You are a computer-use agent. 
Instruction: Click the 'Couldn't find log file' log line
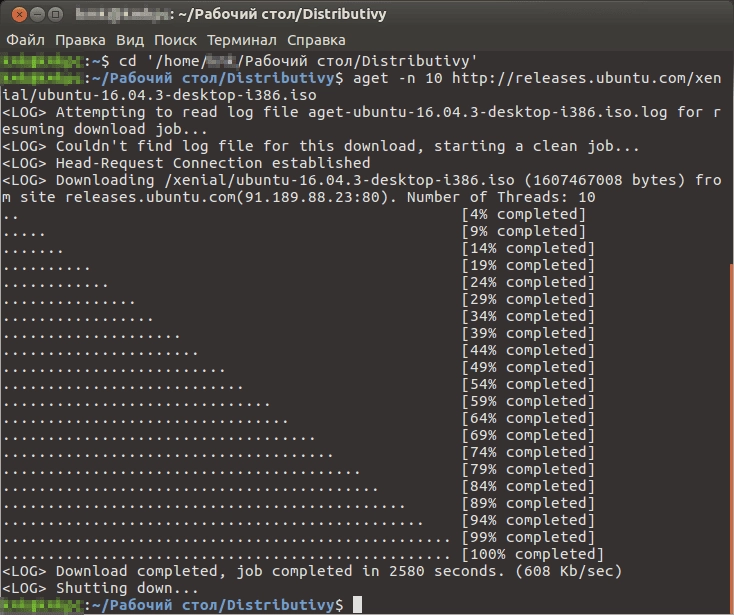point(321,146)
